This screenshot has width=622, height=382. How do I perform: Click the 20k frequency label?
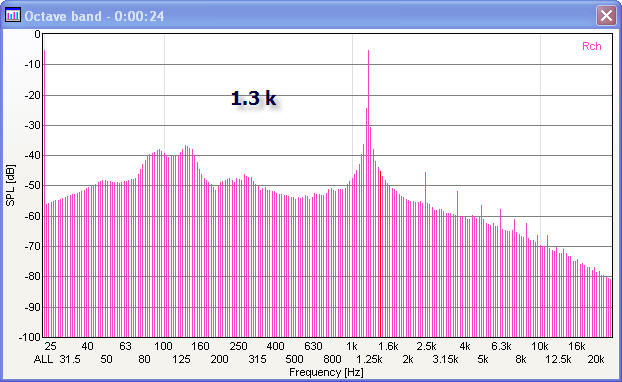(x=596, y=359)
